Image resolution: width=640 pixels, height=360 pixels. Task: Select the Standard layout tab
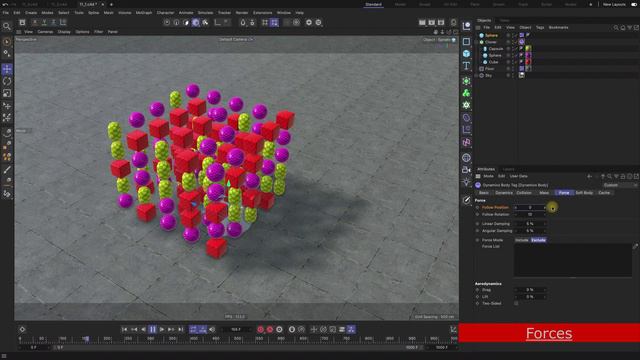click(x=373, y=4)
